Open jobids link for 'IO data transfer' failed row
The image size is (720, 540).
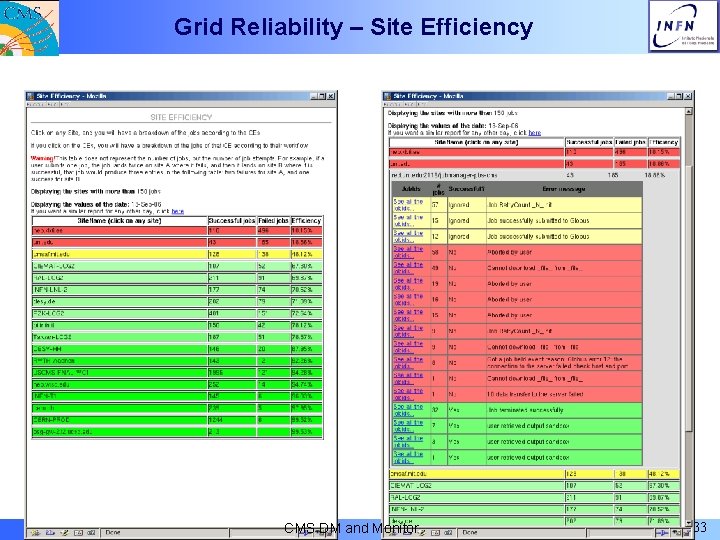408,394
